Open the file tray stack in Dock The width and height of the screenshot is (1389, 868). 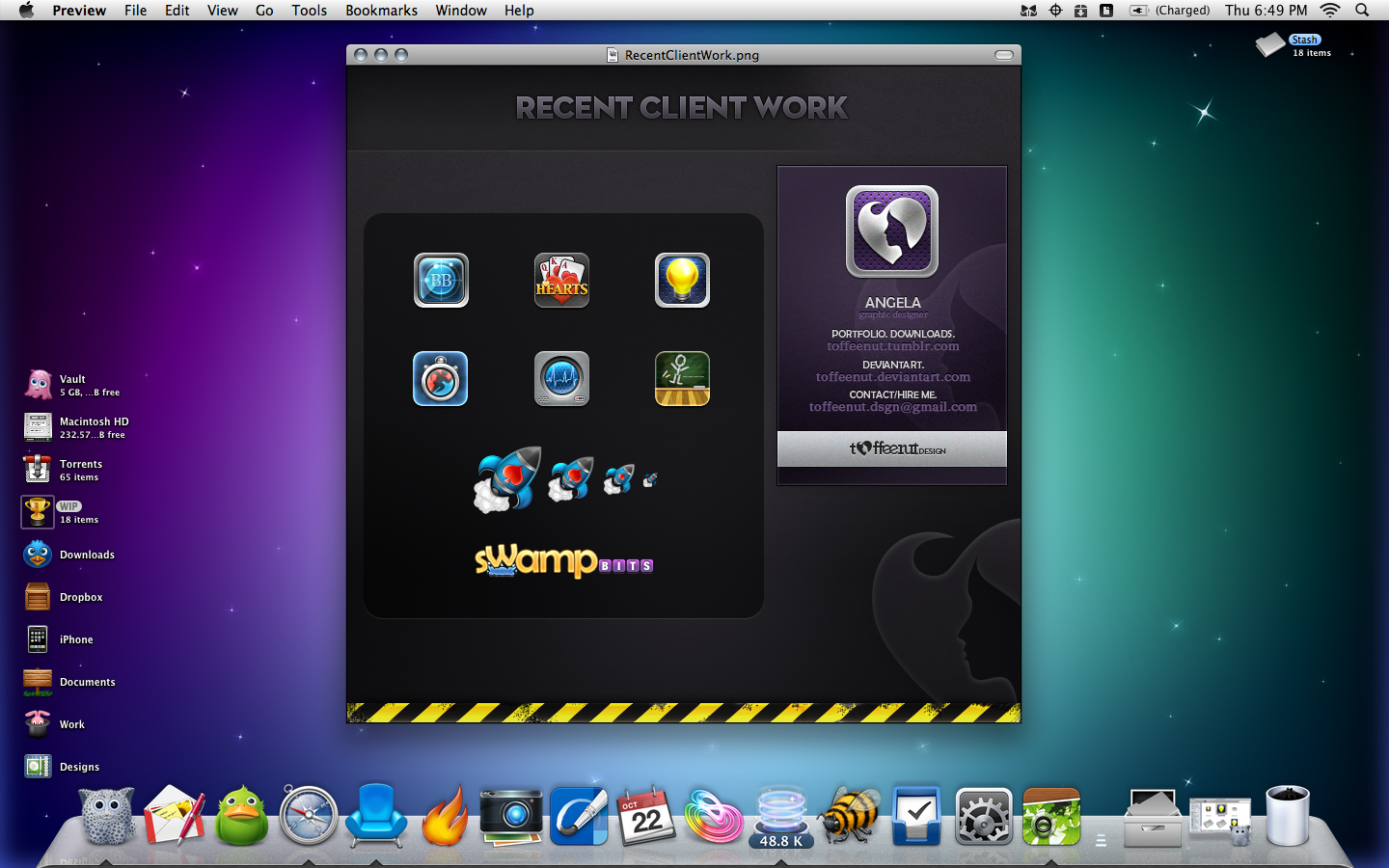pos(1153,818)
